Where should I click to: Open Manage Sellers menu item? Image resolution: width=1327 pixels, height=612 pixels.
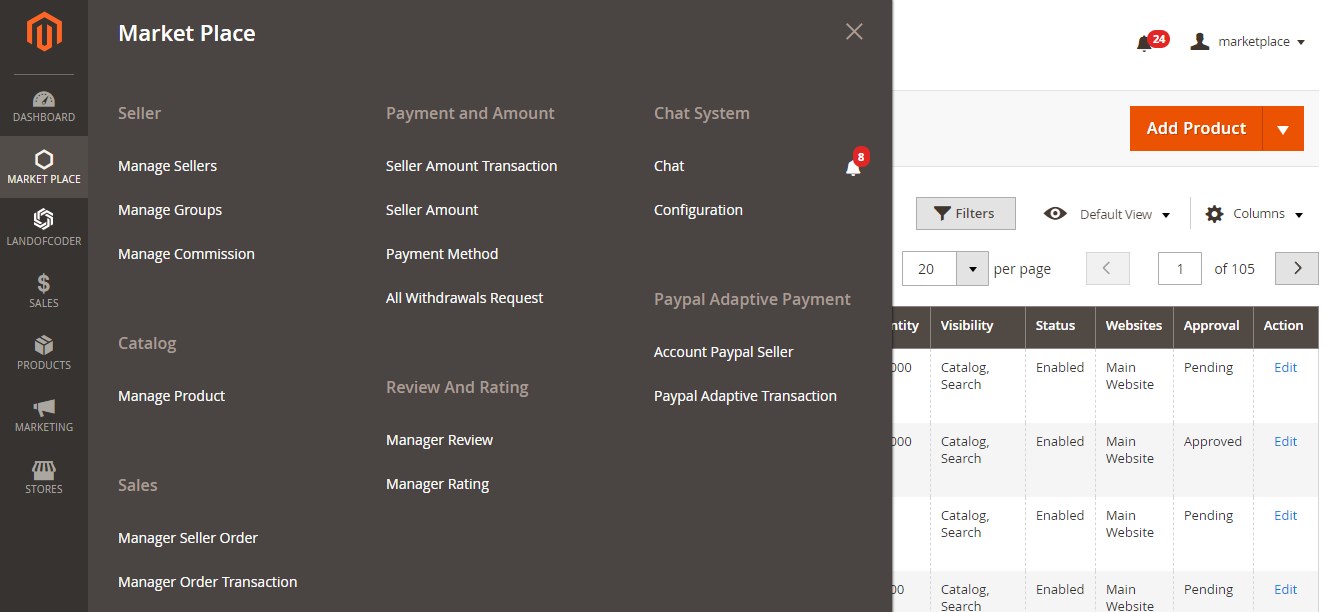tap(167, 166)
